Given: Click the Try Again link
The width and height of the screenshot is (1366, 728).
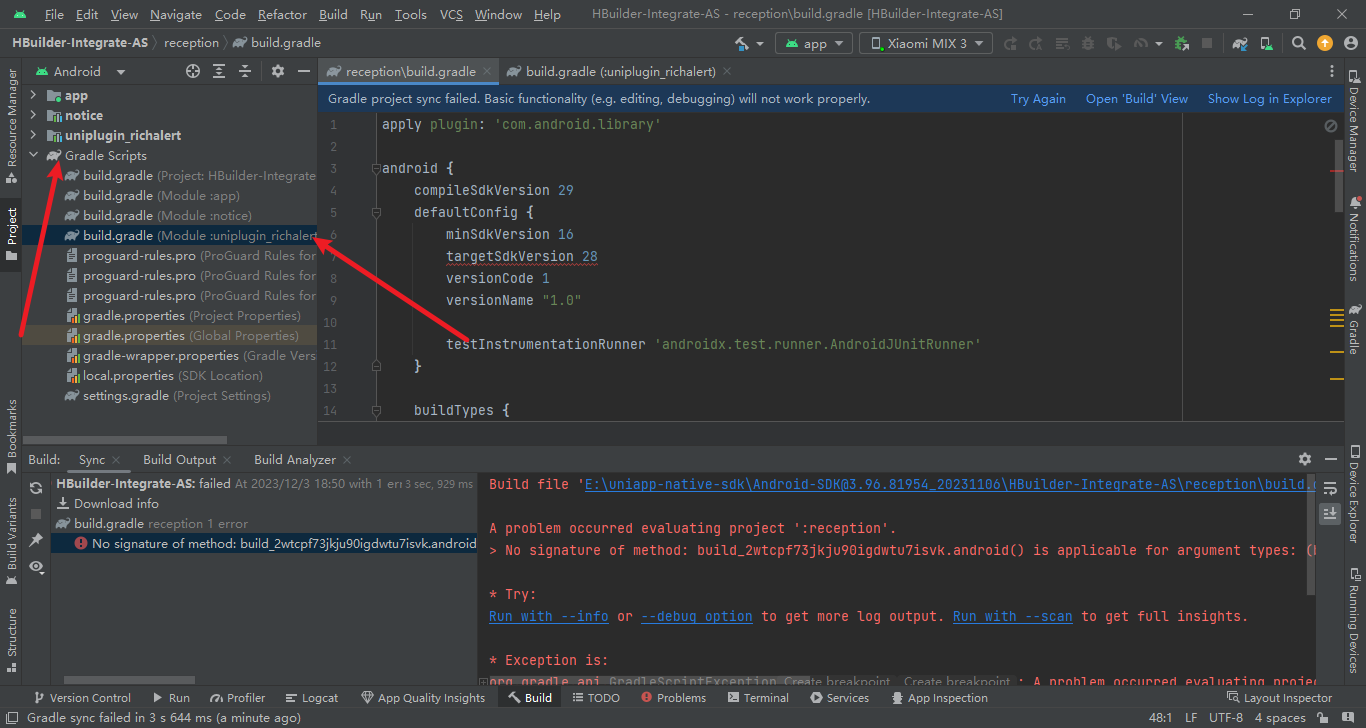Looking at the screenshot, I should 1038,99.
